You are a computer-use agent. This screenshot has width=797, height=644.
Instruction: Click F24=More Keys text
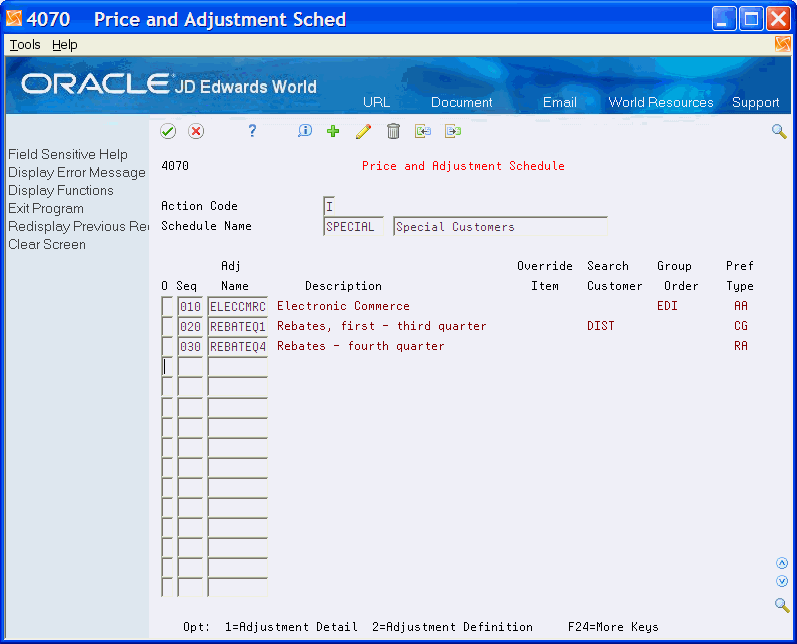[x=613, y=627]
